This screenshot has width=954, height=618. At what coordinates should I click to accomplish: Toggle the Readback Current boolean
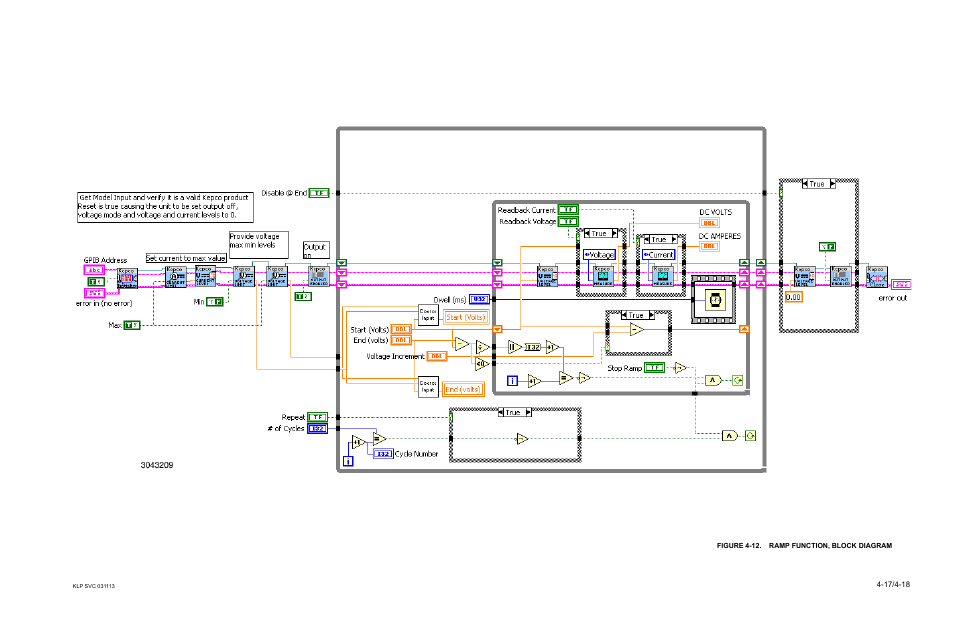[x=568, y=210]
